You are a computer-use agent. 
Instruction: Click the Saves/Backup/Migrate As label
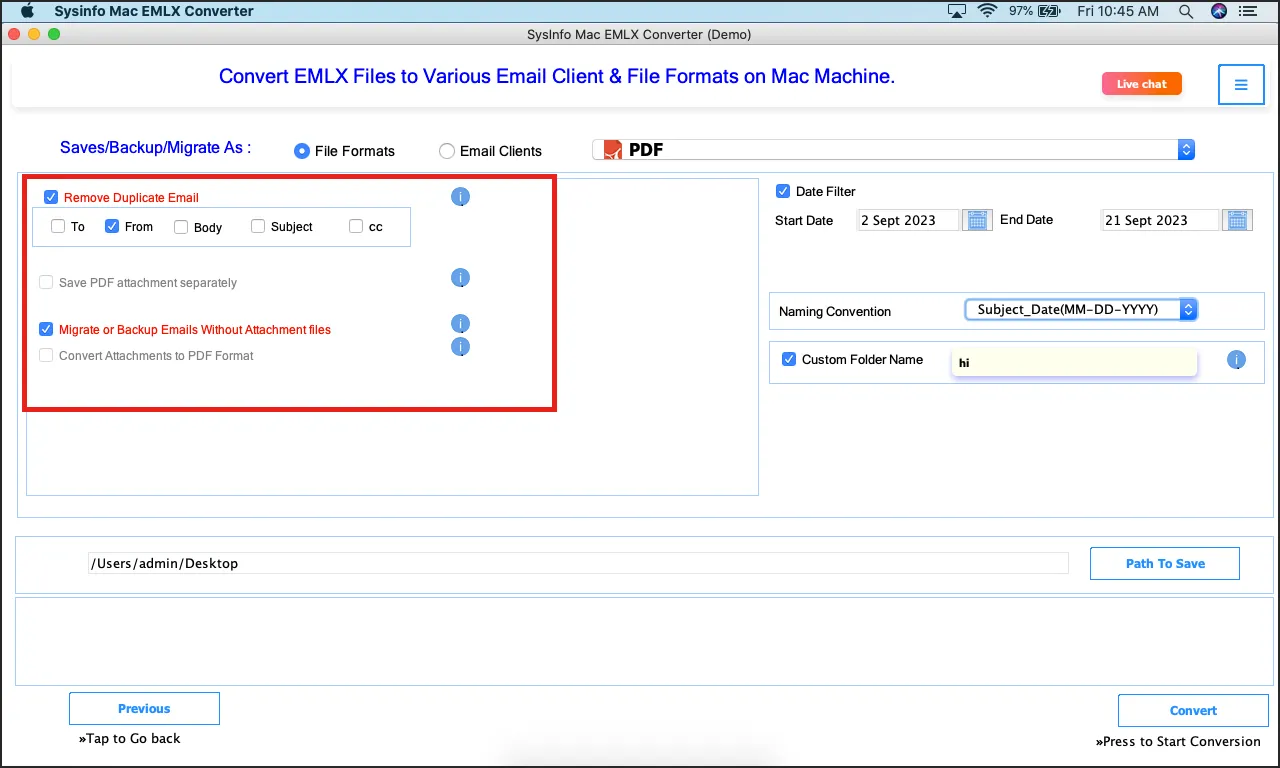156,147
